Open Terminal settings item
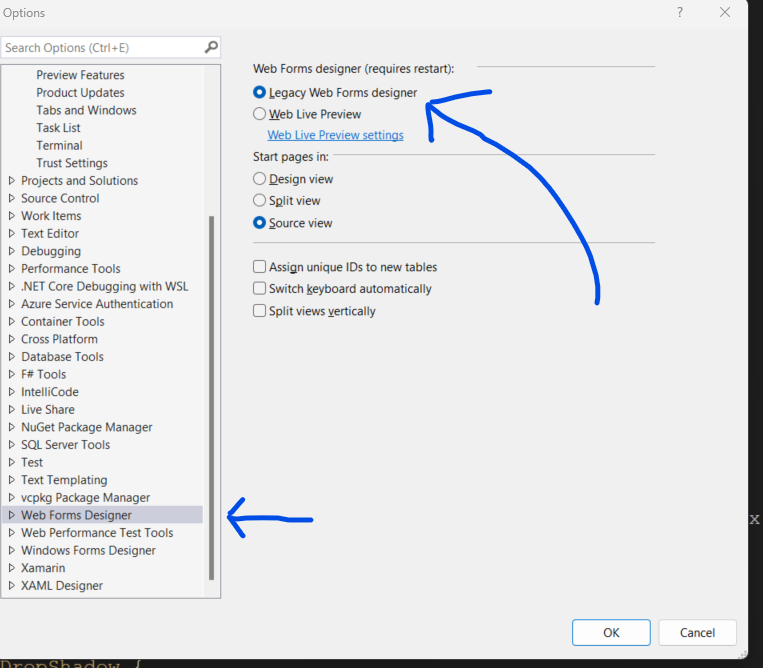Viewport: 763px width, 668px height. click(x=59, y=145)
